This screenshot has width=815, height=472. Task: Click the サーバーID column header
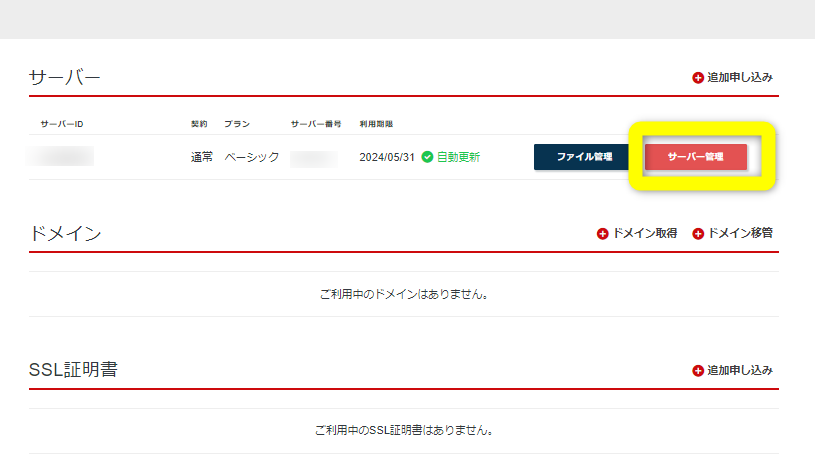(62, 124)
